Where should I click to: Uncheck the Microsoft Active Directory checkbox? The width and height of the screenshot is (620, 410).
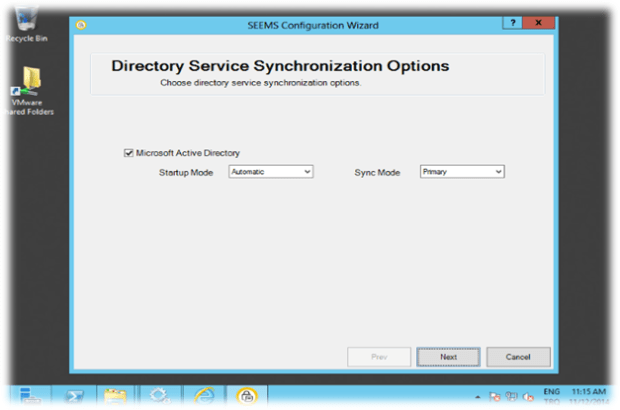(128, 153)
